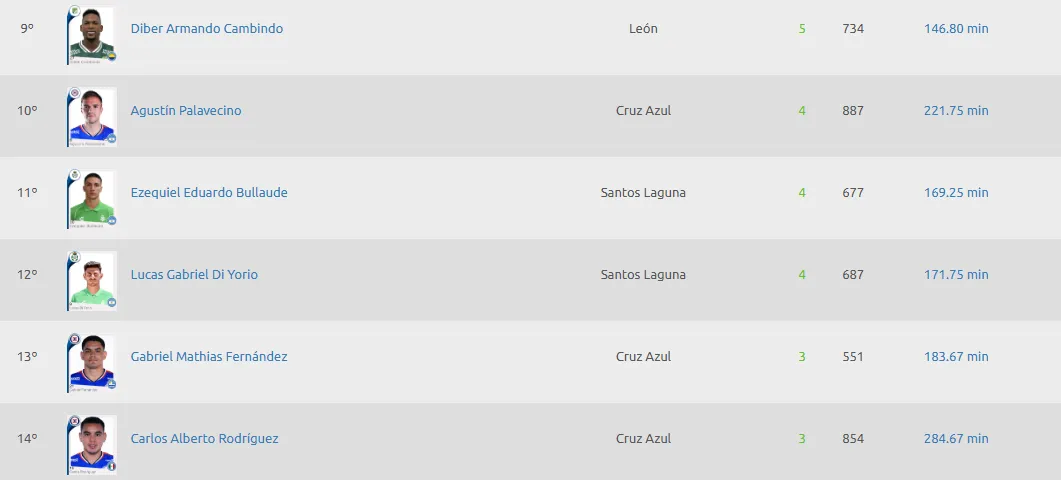Open Agustín Palavecino's profile link
Viewport: 1061px width, 480px height.
coord(186,111)
